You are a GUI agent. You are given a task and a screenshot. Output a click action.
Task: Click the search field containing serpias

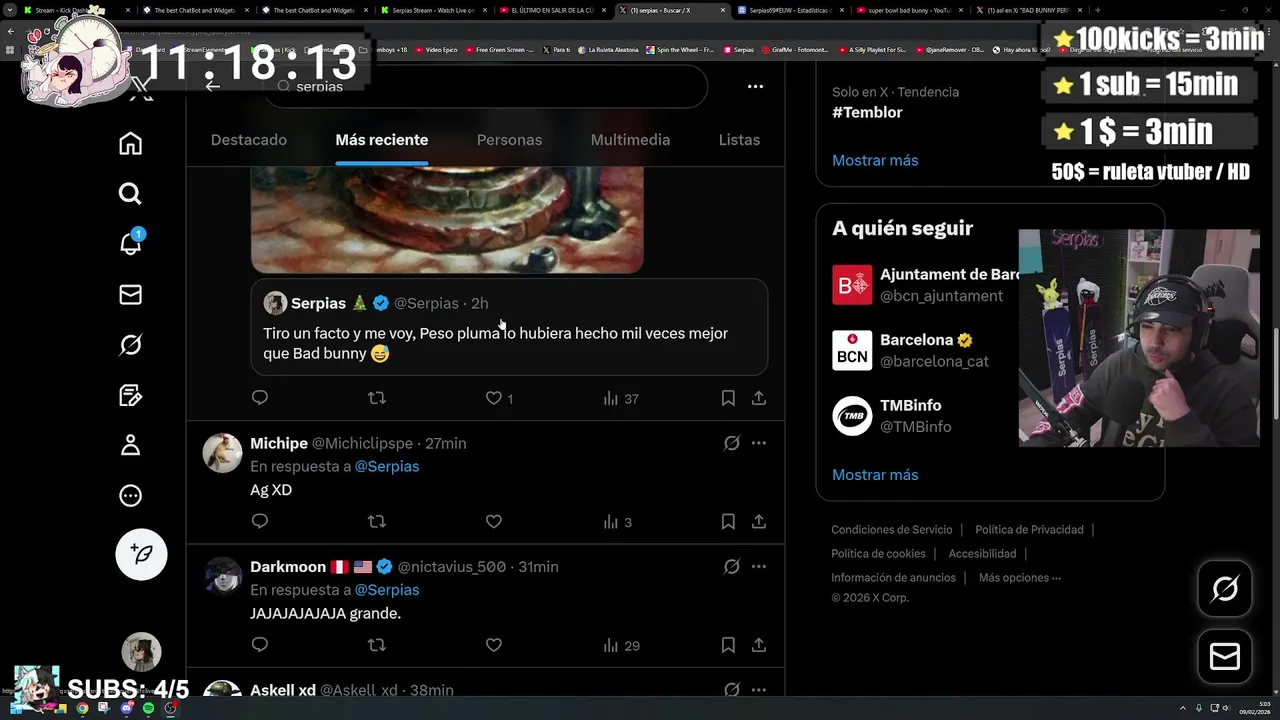[486, 87]
